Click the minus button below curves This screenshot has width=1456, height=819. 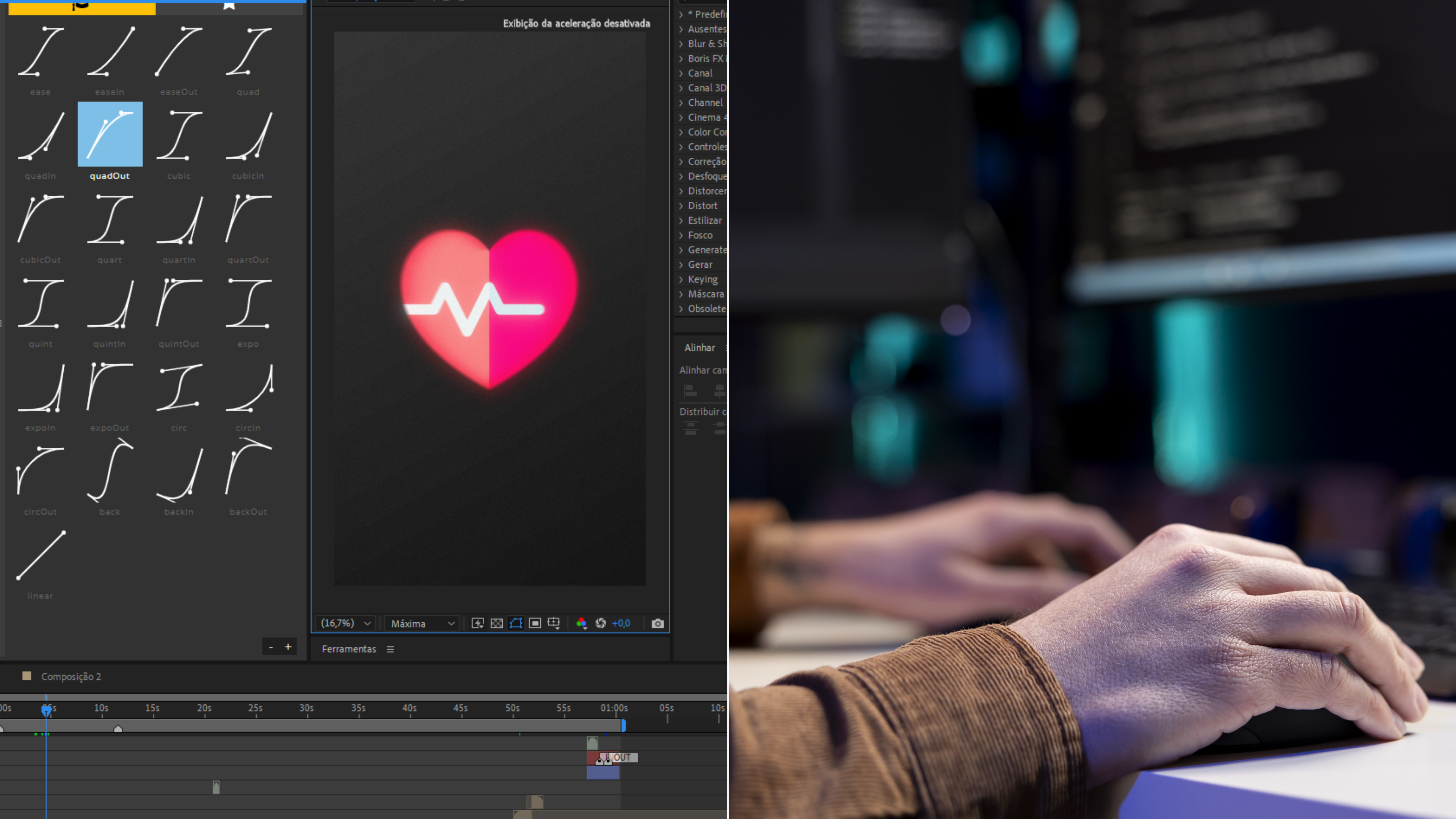[271, 646]
